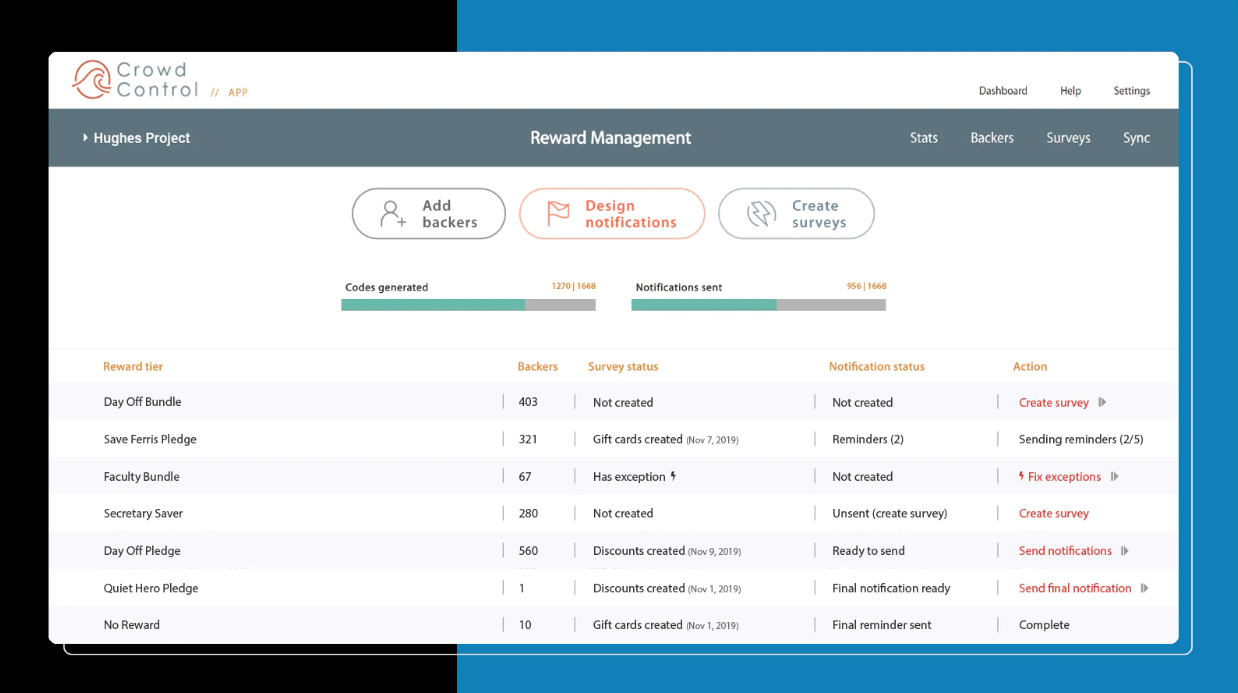Click the Create surveys button
The image size is (1238, 693).
(796, 214)
